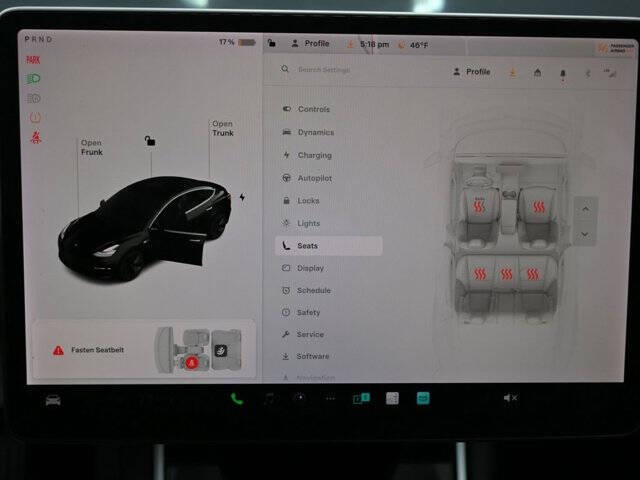Click the down chevron beside the seats

click(585, 234)
